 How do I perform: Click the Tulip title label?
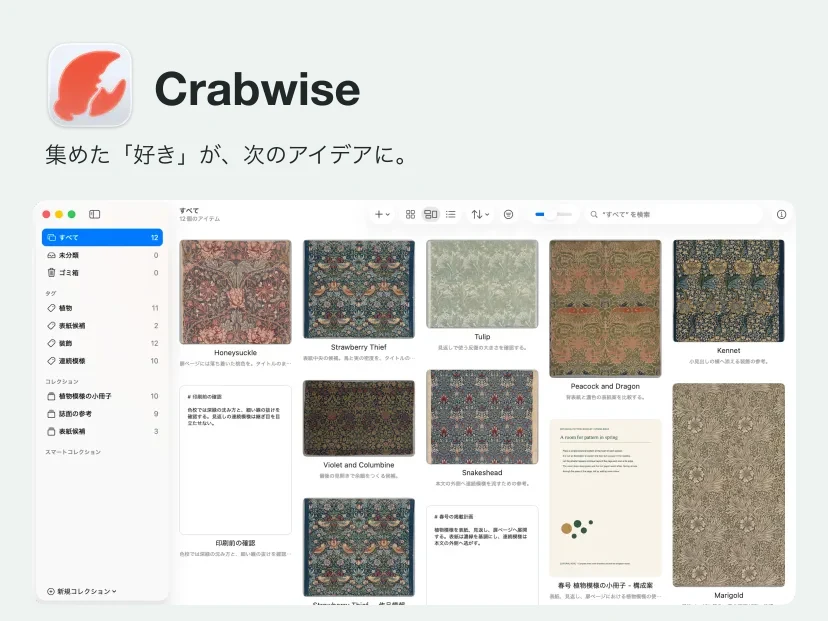click(x=482, y=337)
